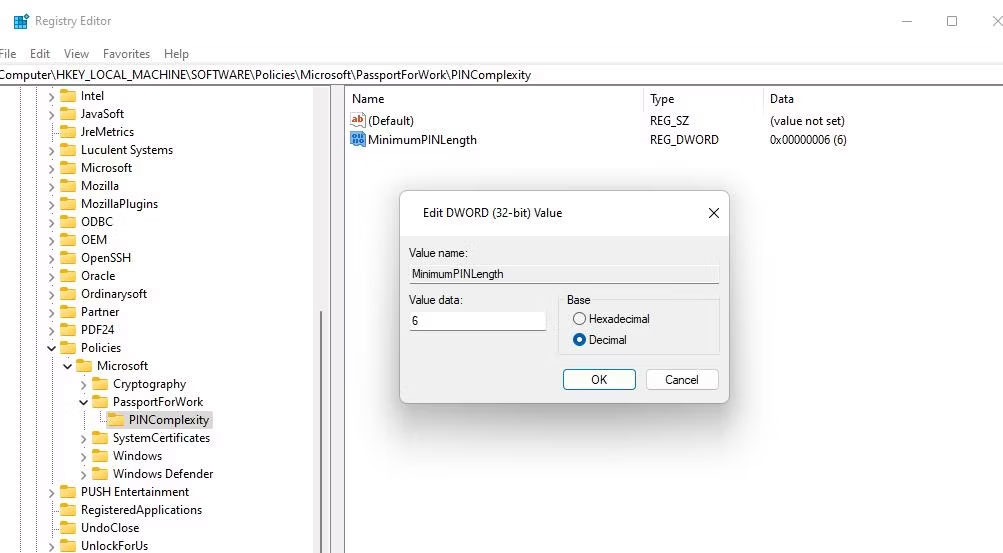Select the Decimal base radio button
The width and height of the screenshot is (1003, 553).
(580, 340)
